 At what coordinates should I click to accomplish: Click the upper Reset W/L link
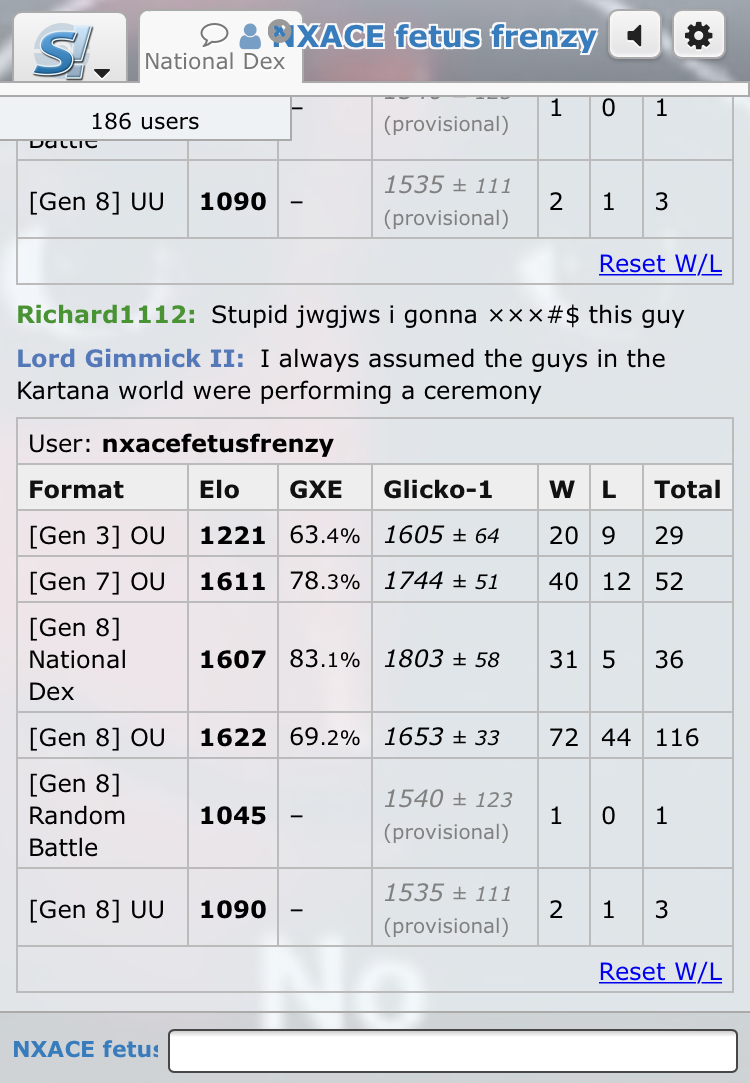click(x=660, y=263)
